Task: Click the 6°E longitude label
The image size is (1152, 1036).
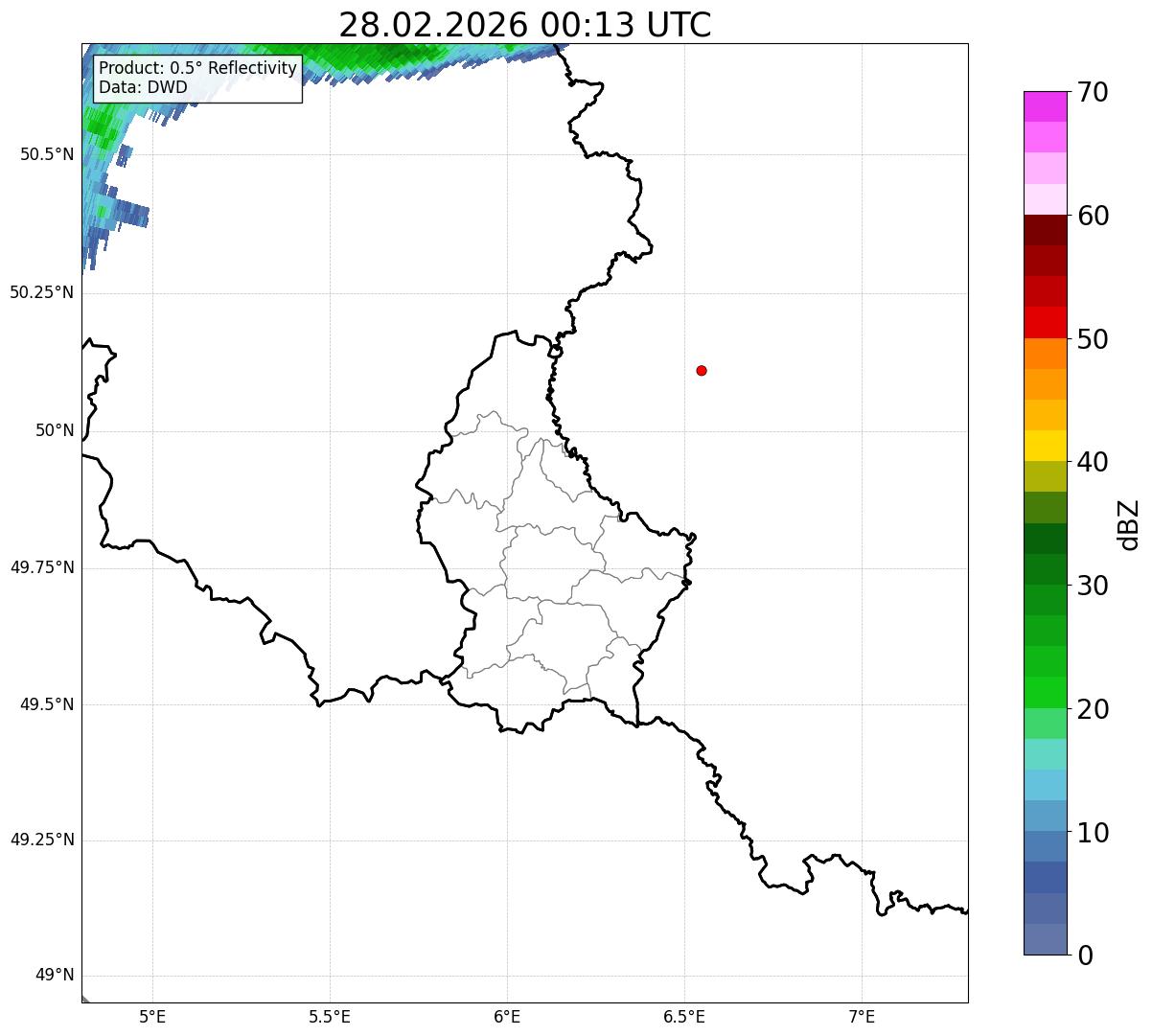Action: [507, 1017]
